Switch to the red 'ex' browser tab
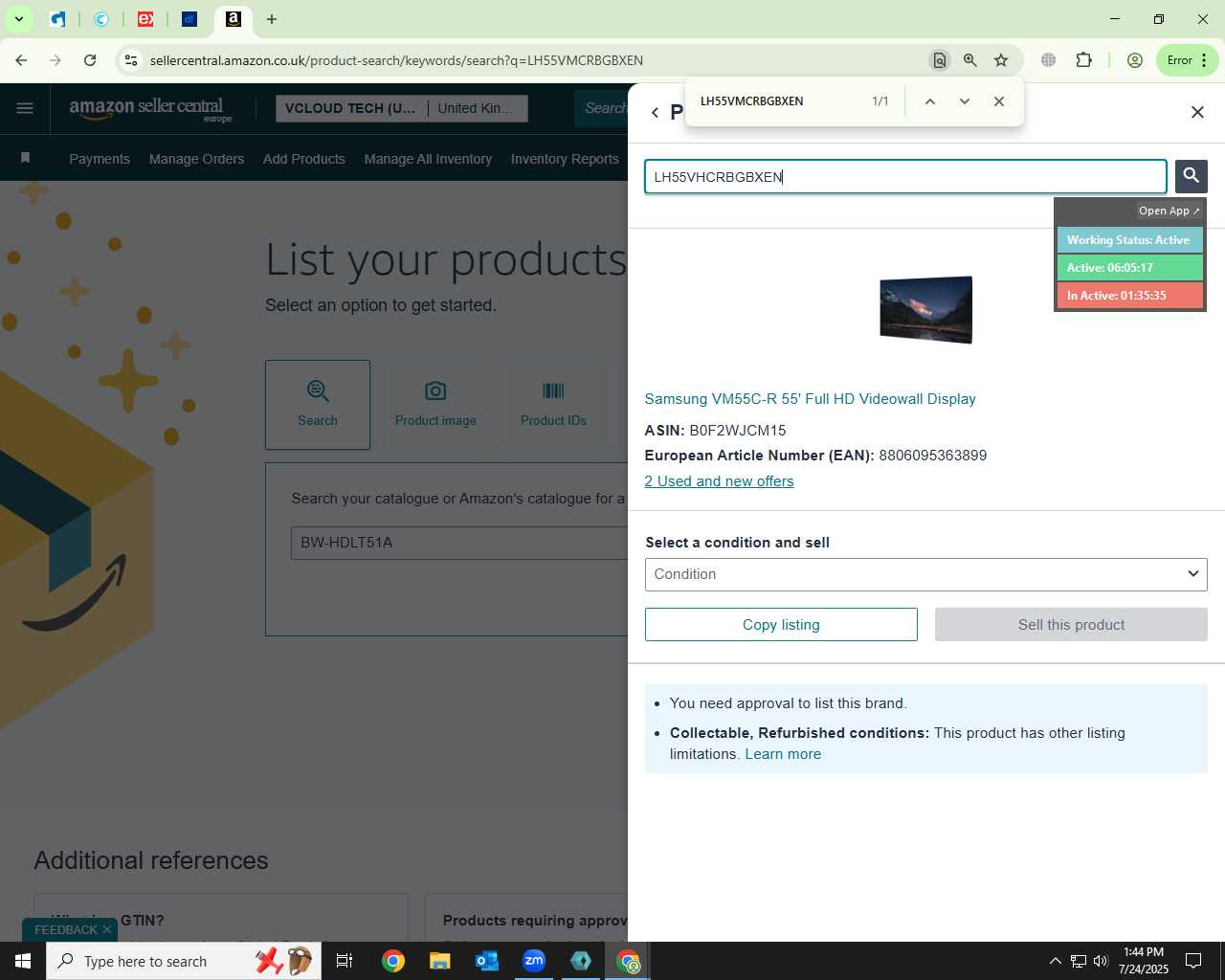Viewport: 1225px width, 980px height. (x=145, y=19)
